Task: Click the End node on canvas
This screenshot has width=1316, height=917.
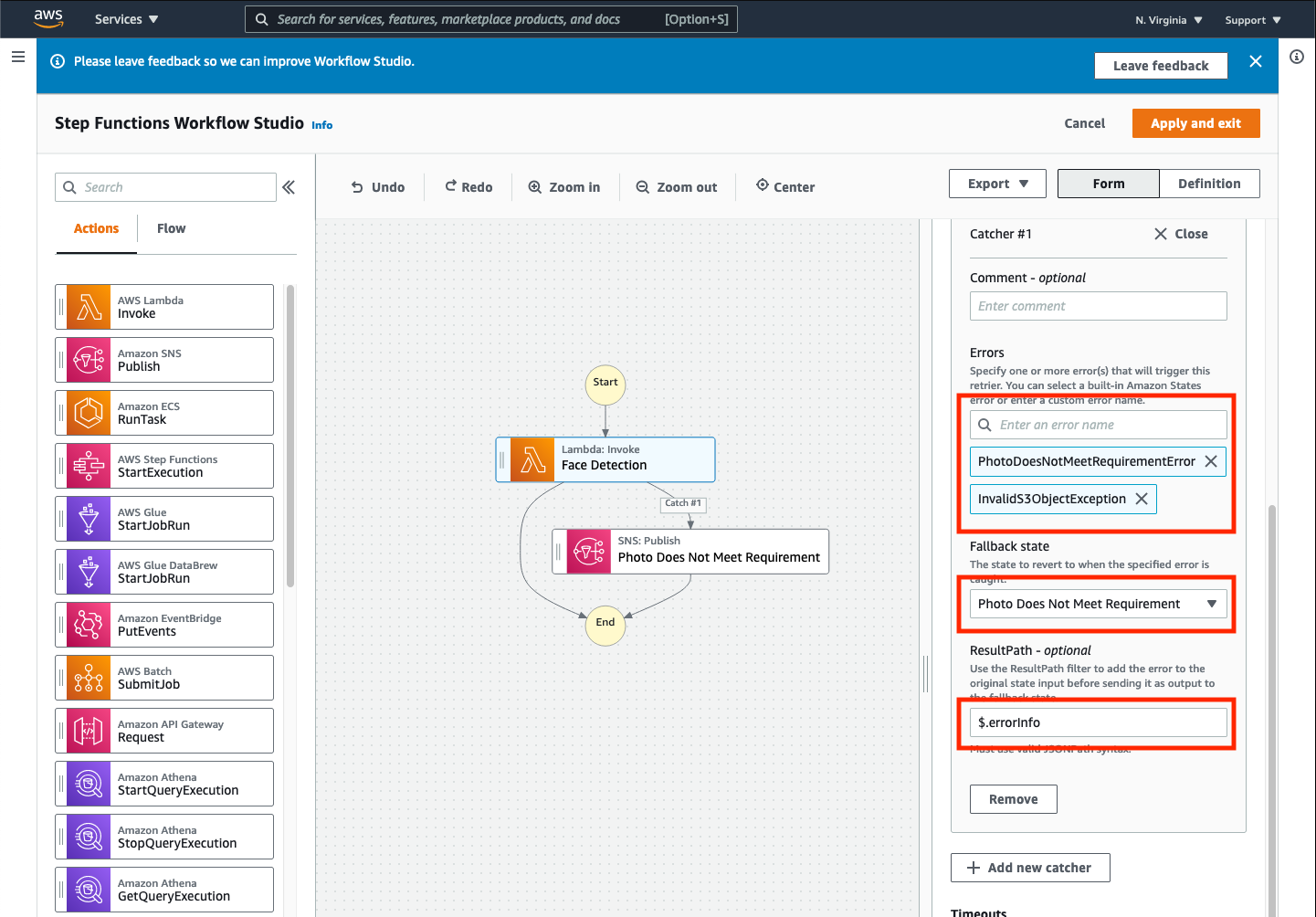Action: 605,624
